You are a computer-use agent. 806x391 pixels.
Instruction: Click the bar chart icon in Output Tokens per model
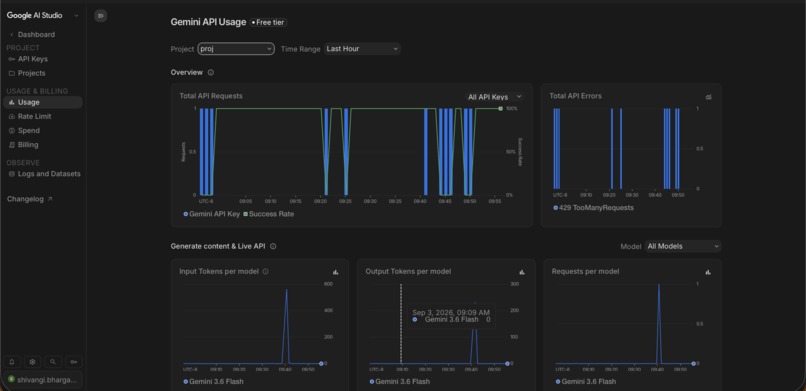click(522, 272)
